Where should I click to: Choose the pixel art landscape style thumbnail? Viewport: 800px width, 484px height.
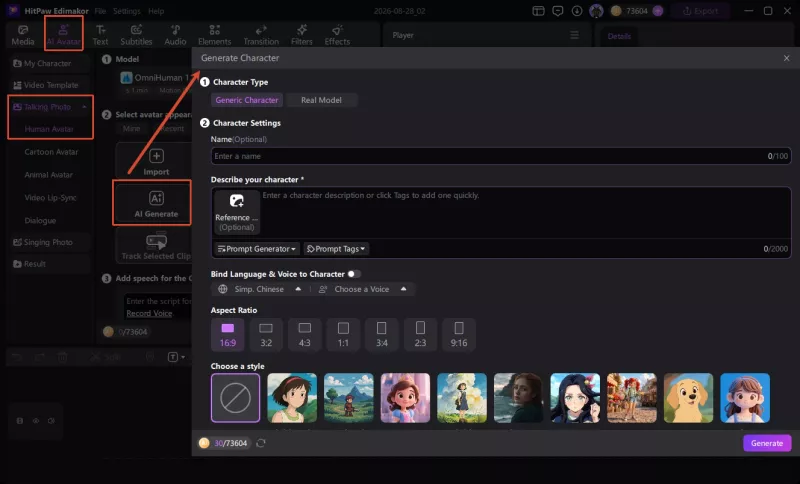[348, 398]
